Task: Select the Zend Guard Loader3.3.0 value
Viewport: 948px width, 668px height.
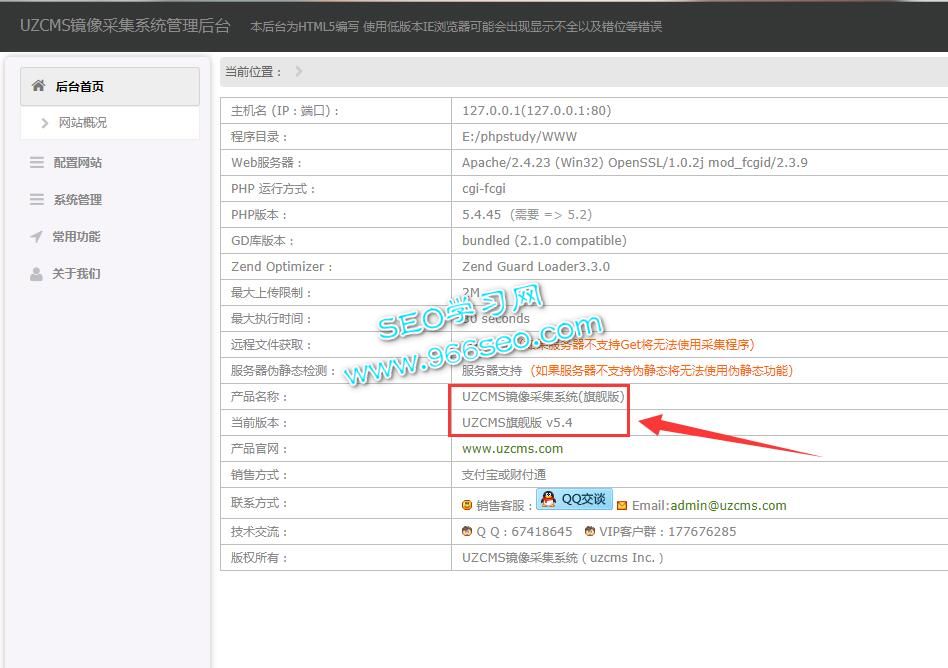Action: pyautogui.click(x=536, y=267)
